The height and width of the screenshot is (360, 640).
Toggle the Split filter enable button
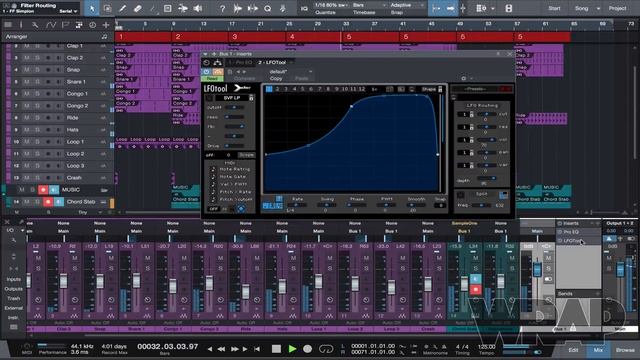pyautogui.click(x=460, y=195)
